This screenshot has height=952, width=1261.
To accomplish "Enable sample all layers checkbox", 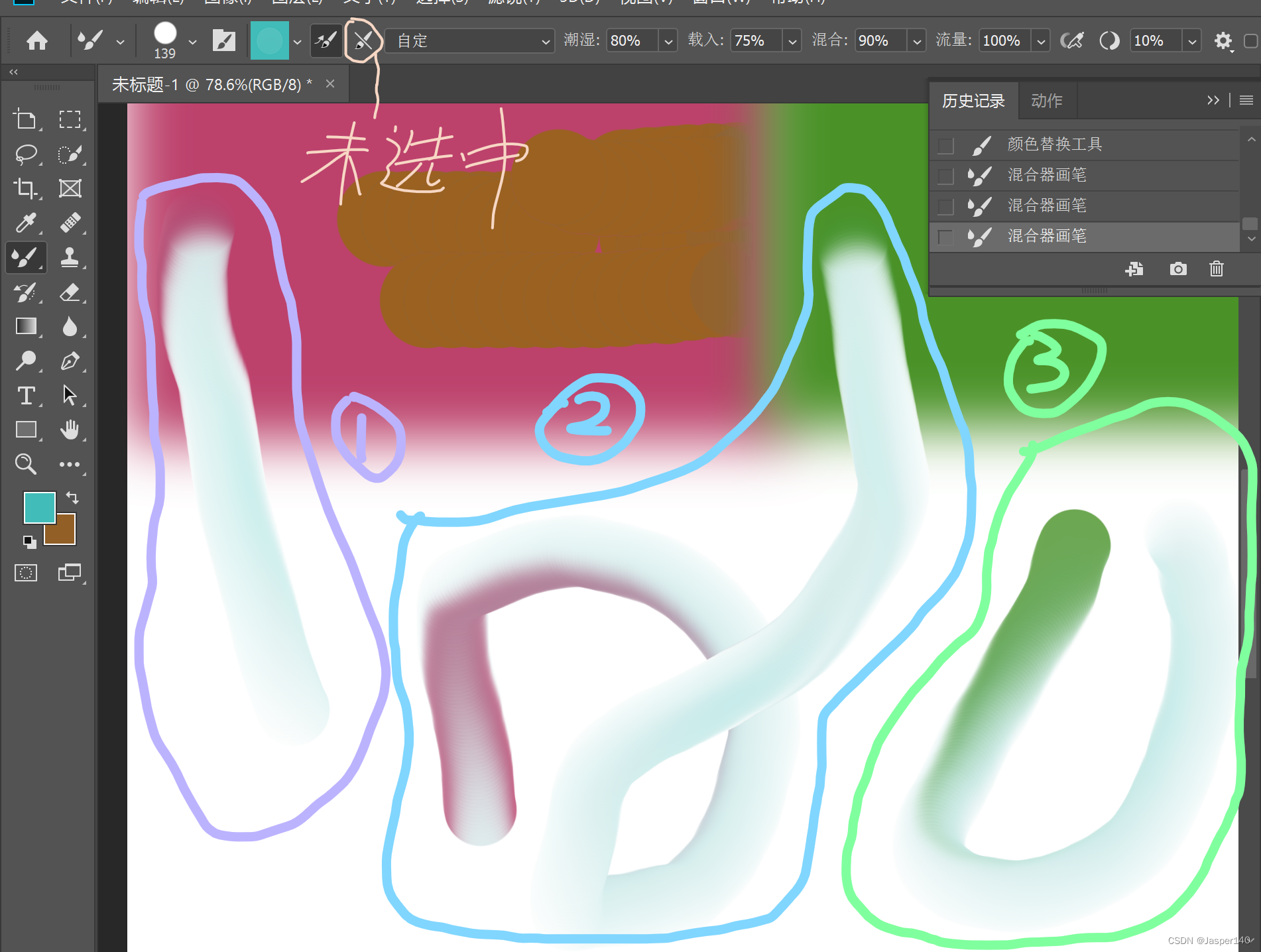I will point(1251,41).
